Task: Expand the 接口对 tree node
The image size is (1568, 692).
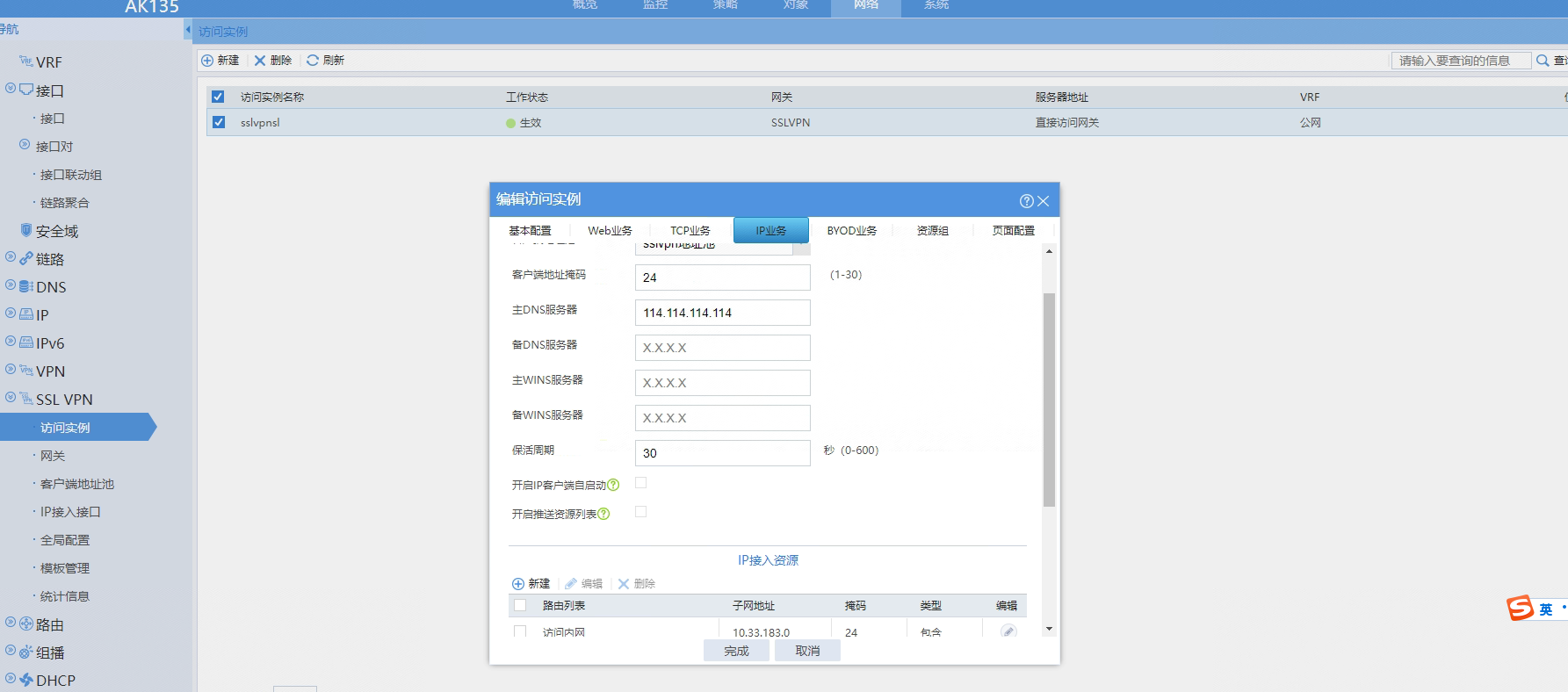Action: pos(25,145)
